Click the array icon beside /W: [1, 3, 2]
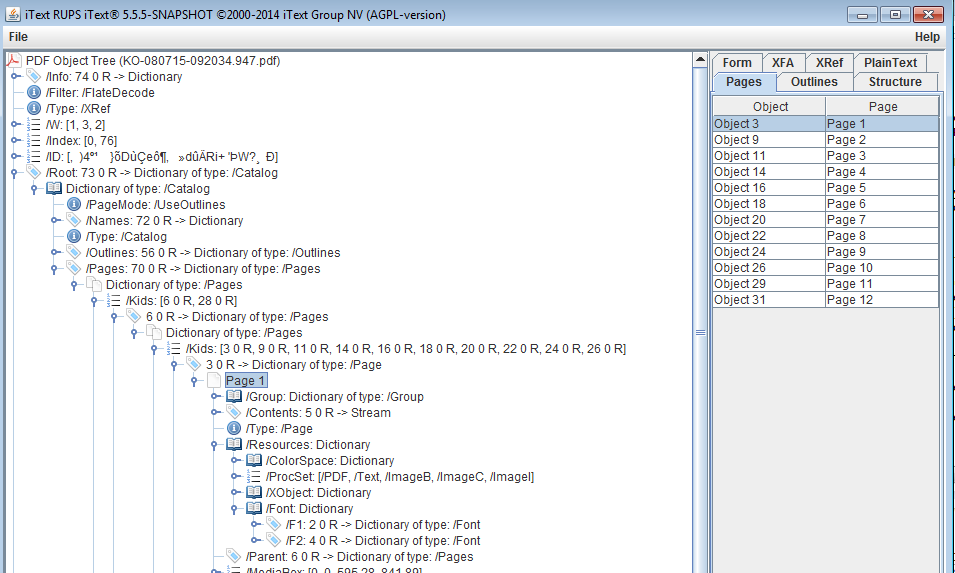This screenshot has width=955, height=573. tap(34, 125)
